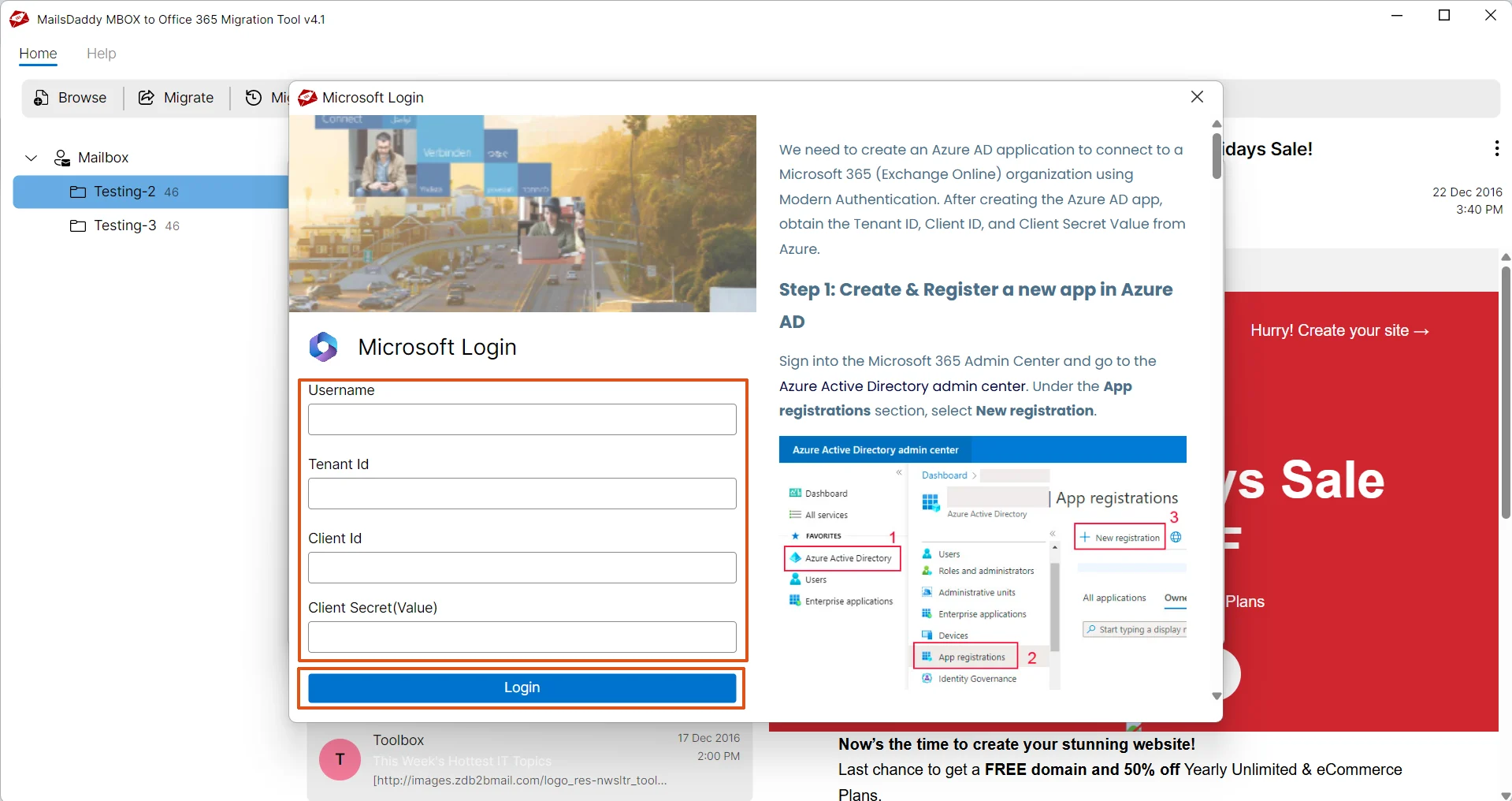Click the Mailbox account icon
Viewport: 1512px width, 801px height.
click(61, 158)
